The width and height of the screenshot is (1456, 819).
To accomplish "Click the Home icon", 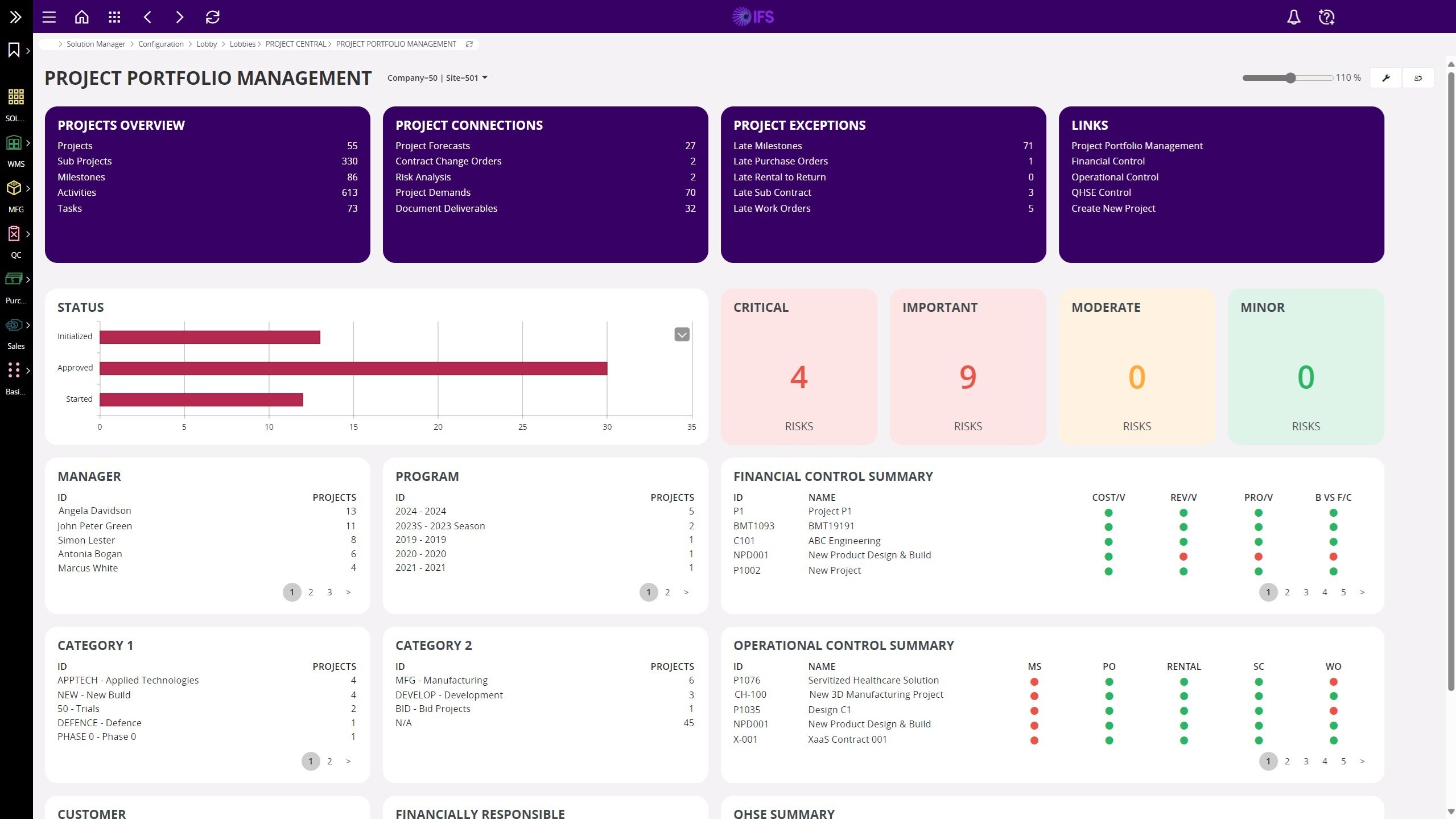I will (82, 17).
